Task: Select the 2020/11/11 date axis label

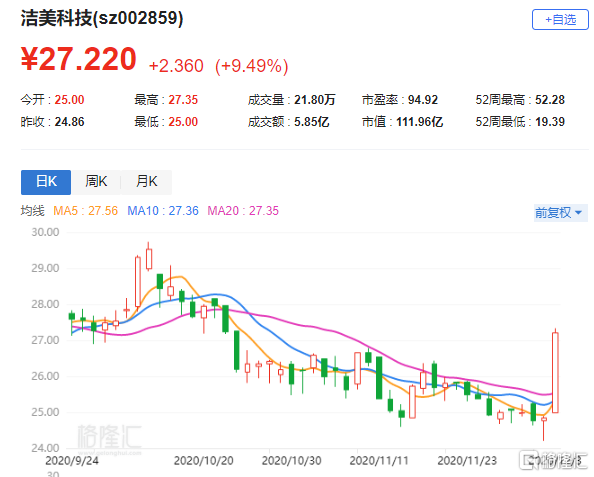Action: click(x=379, y=461)
